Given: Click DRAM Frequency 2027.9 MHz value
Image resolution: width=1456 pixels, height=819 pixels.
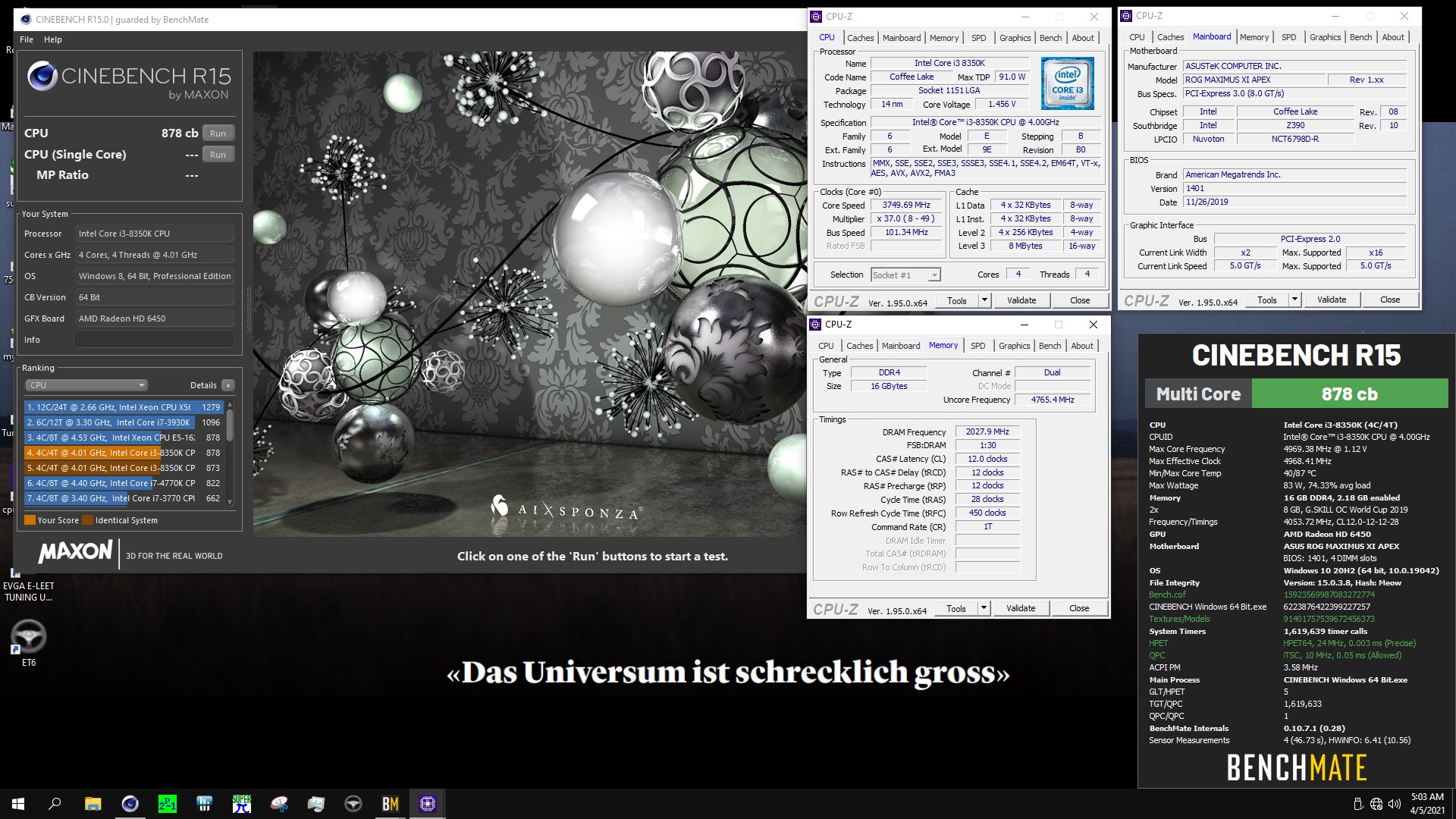Looking at the screenshot, I should point(987,431).
